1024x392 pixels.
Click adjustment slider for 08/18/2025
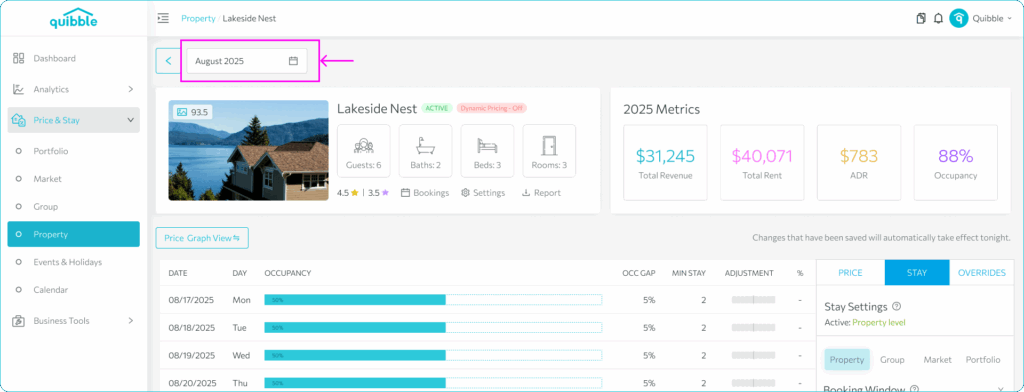click(x=753, y=327)
